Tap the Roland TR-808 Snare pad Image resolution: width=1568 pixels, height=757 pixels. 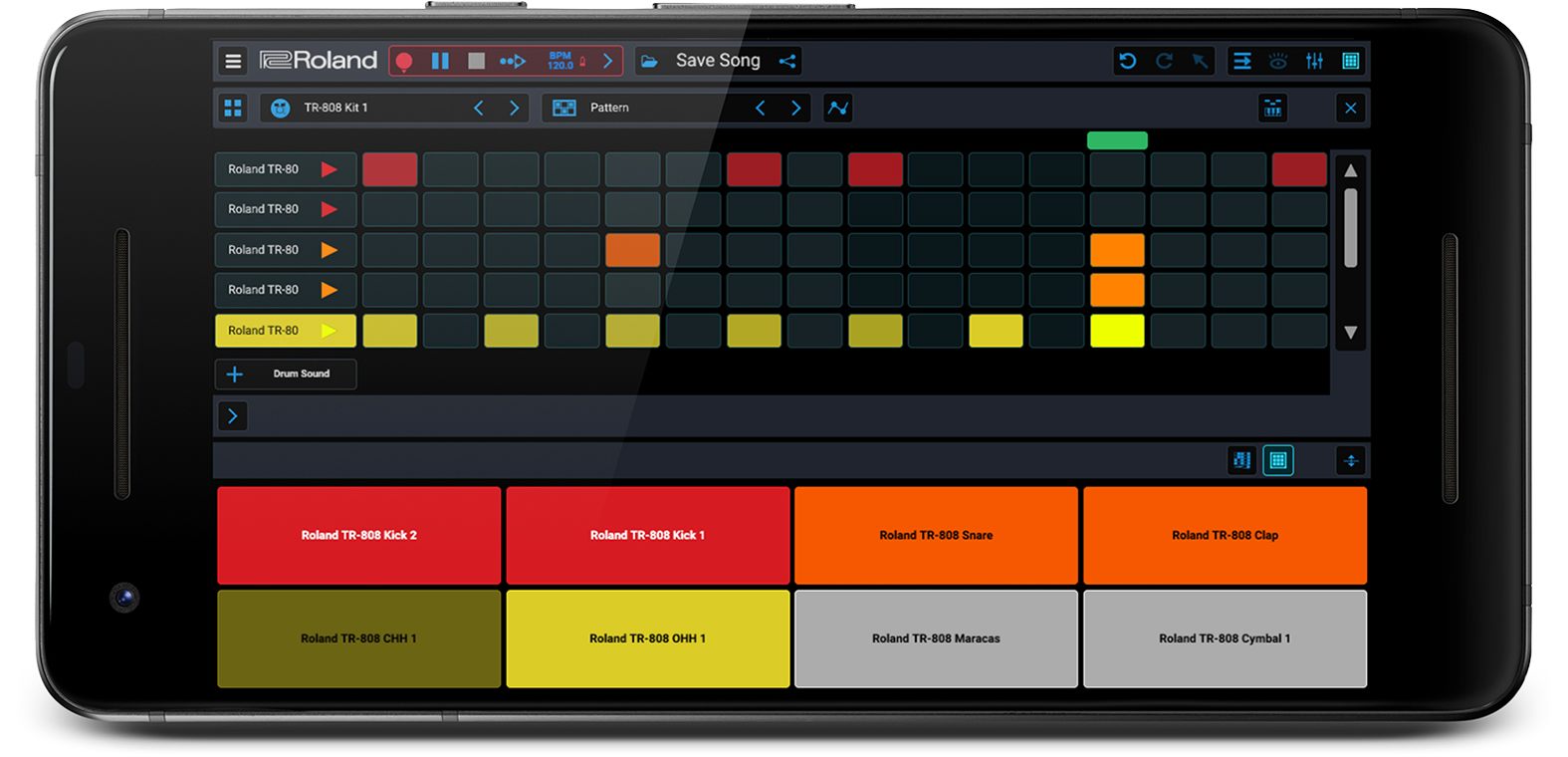coord(936,536)
